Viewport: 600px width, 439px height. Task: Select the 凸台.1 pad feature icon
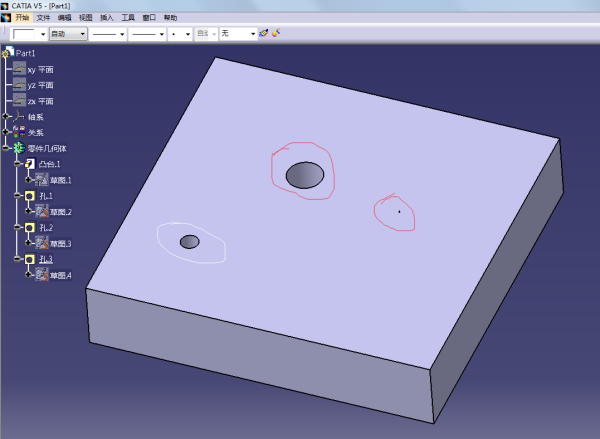click(30, 164)
